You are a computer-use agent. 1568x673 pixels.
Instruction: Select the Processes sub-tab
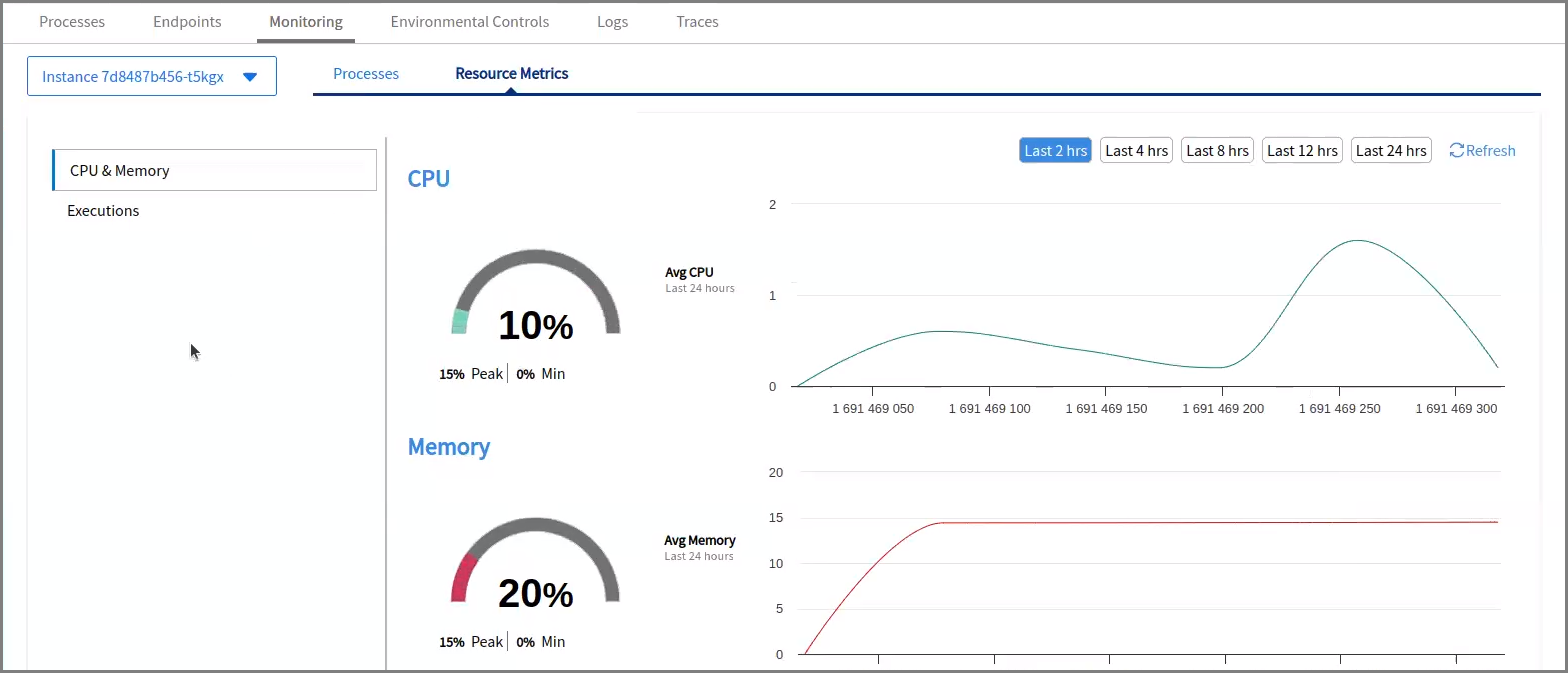pos(366,74)
